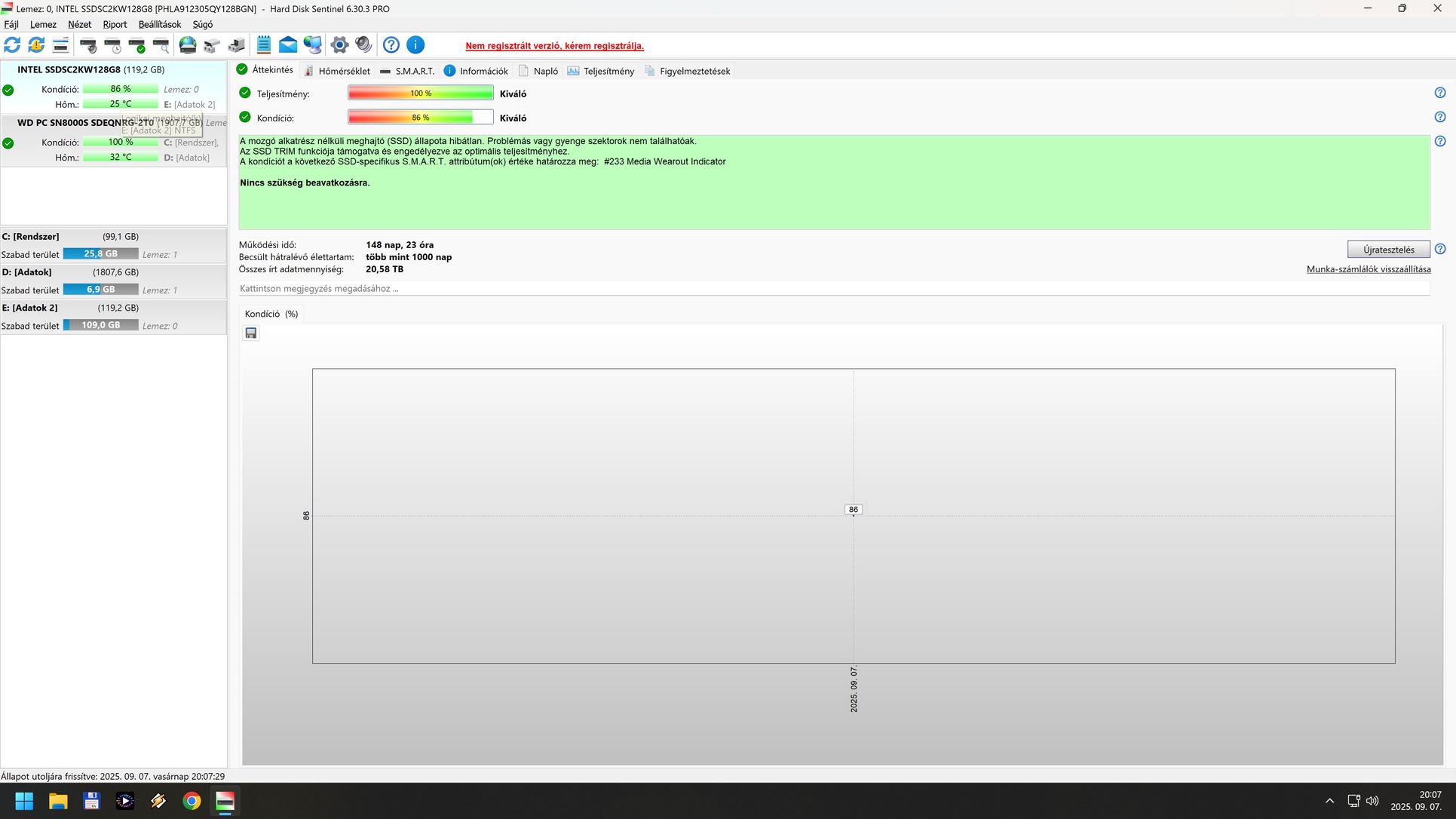Click the note input field Kattintson megjegyzés
Image resolution: width=1456 pixels, height=819 pixels.
pos(829,289)
